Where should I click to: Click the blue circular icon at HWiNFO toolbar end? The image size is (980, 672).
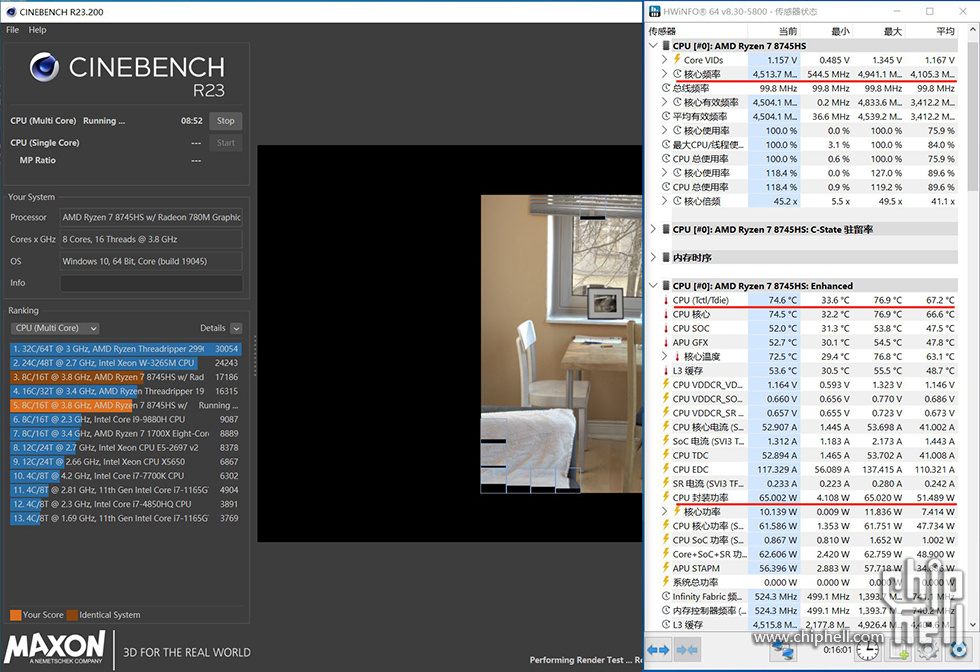(959, 650)
